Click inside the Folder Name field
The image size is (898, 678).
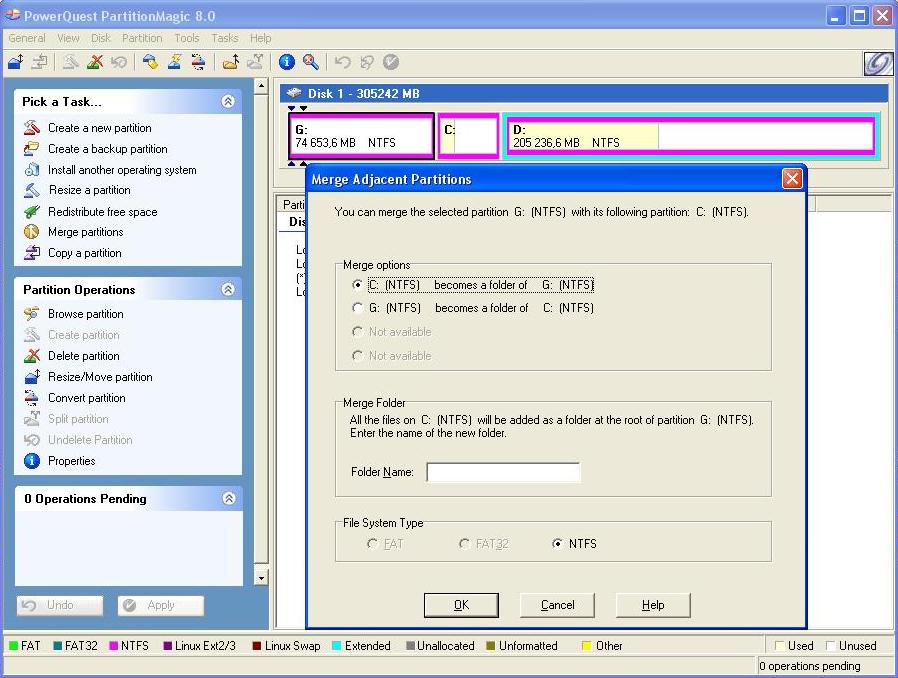[x=502, y=472]
